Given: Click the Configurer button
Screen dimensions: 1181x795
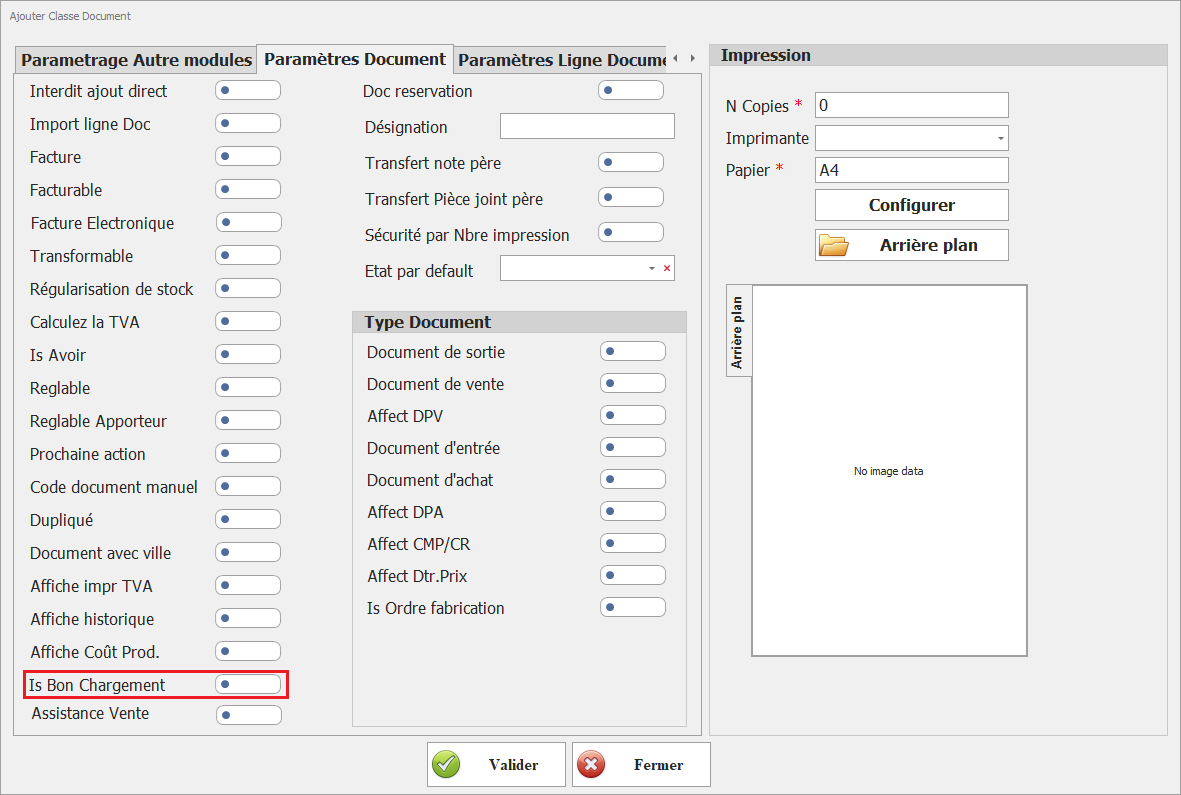Looking at the screenshot, I should point(911,205).
